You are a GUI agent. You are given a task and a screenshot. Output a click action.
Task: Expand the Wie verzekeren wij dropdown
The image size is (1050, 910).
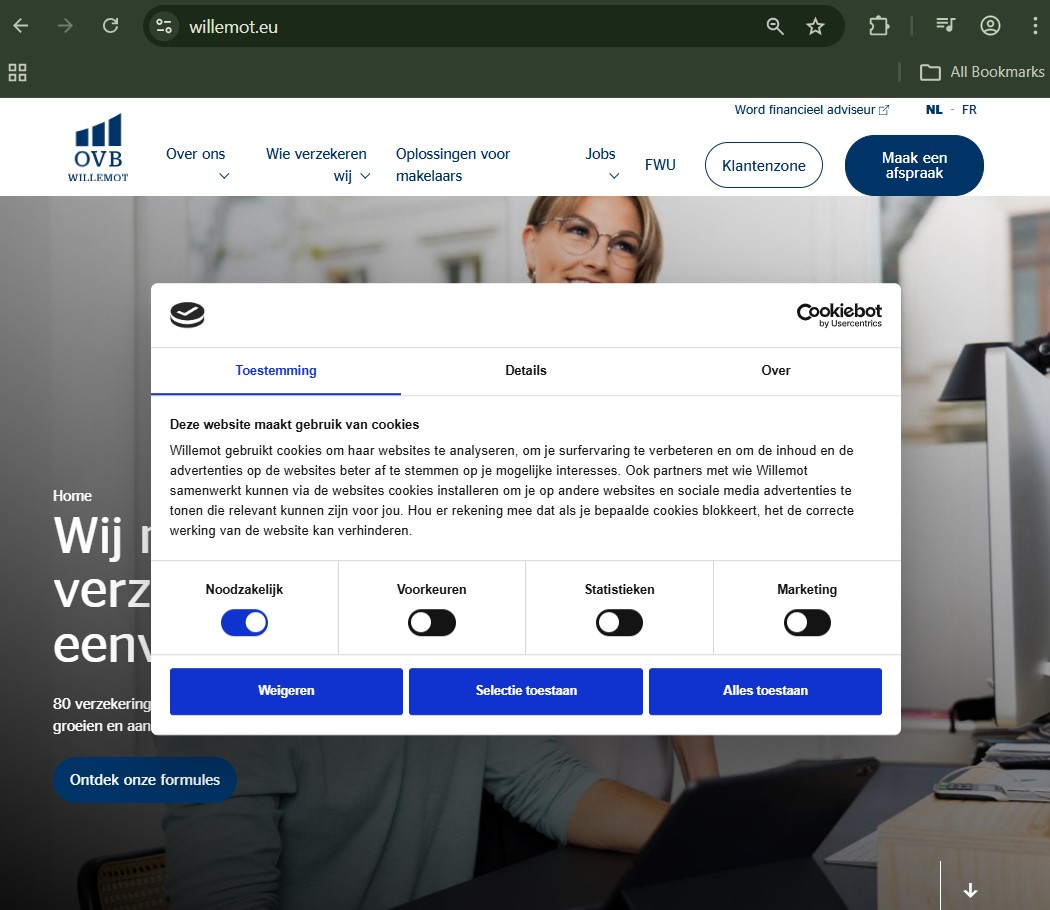[x=317, y=164]
